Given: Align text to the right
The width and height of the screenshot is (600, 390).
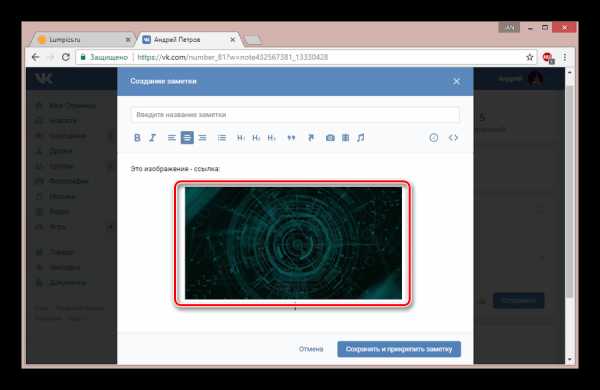Looking at the screenshot, I should (202, 138).
